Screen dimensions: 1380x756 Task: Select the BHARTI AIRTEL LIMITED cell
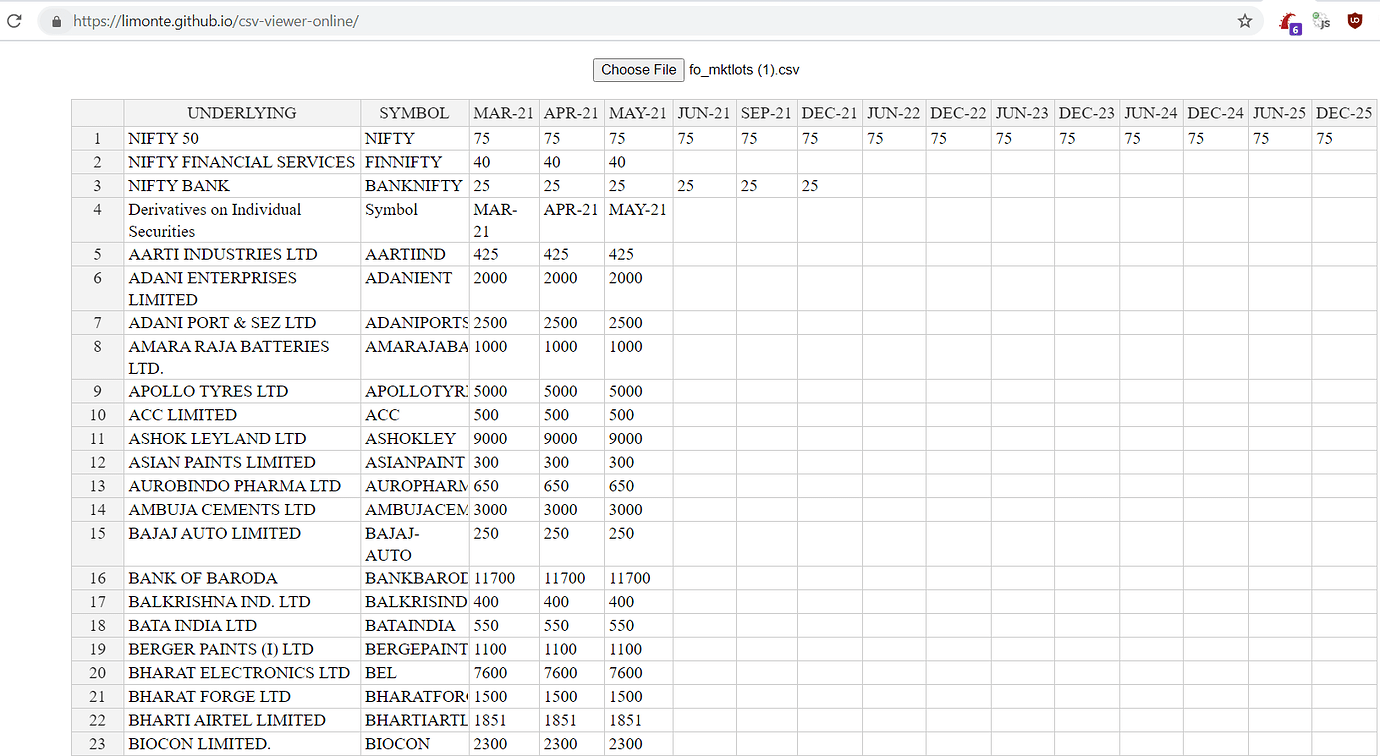pos(242,721)
